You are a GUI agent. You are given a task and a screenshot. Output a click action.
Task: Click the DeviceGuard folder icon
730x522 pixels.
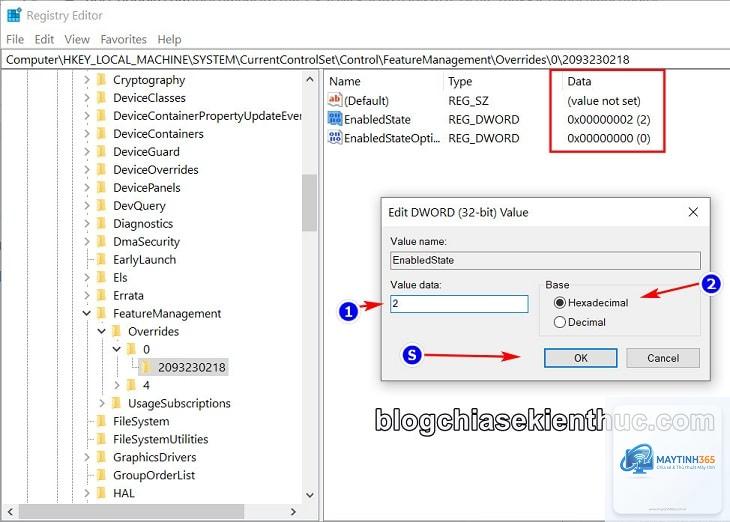(x=102, y=152)
